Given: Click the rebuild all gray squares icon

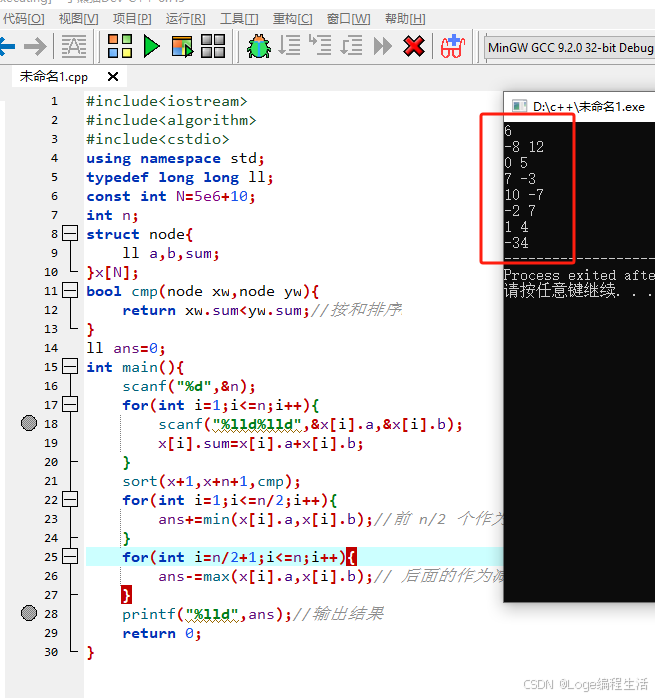Looking at the screenshot, I should coord(213,46).
